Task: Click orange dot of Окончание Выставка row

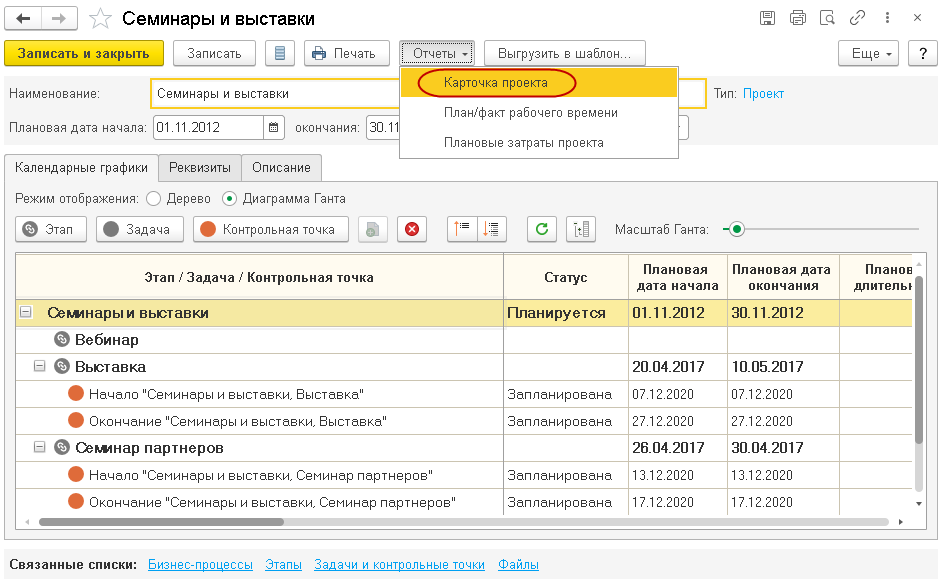Action: pyautogui.click(x=76, y=420)
